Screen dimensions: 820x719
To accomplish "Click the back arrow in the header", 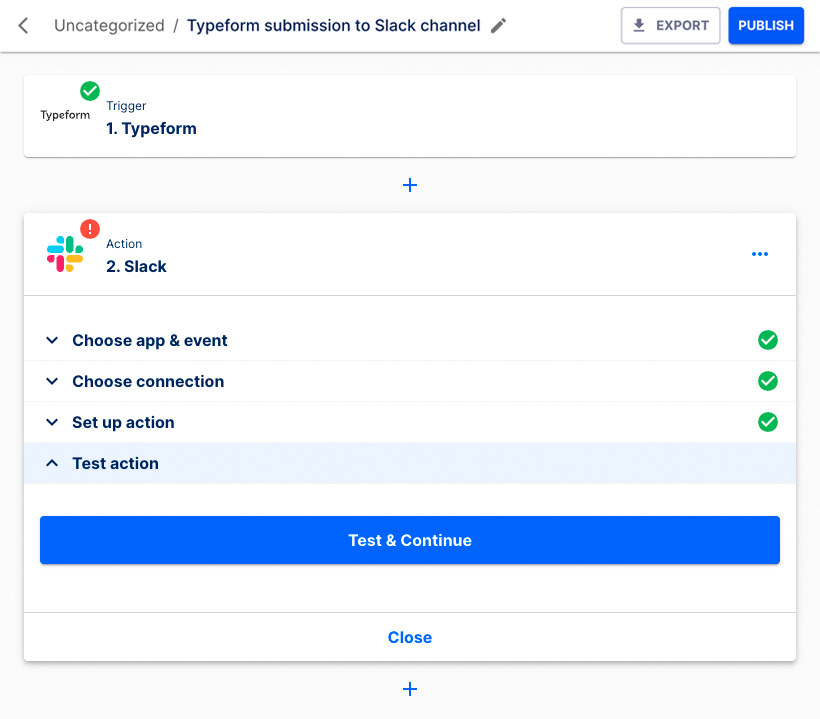I will pos(22,25).
